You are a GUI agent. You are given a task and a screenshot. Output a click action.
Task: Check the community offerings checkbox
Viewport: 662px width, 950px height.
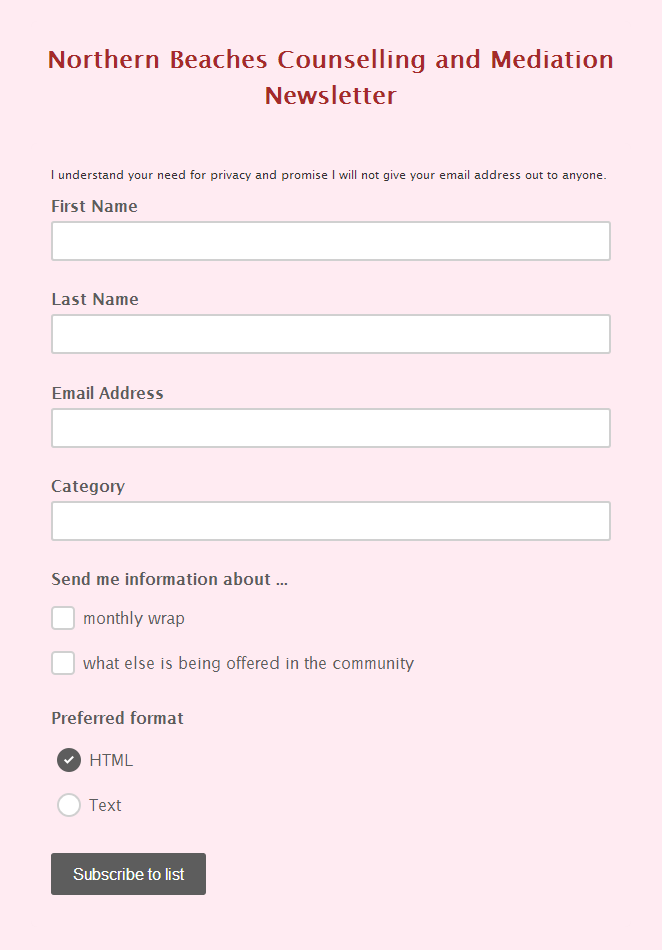click(x=63, y=663)
